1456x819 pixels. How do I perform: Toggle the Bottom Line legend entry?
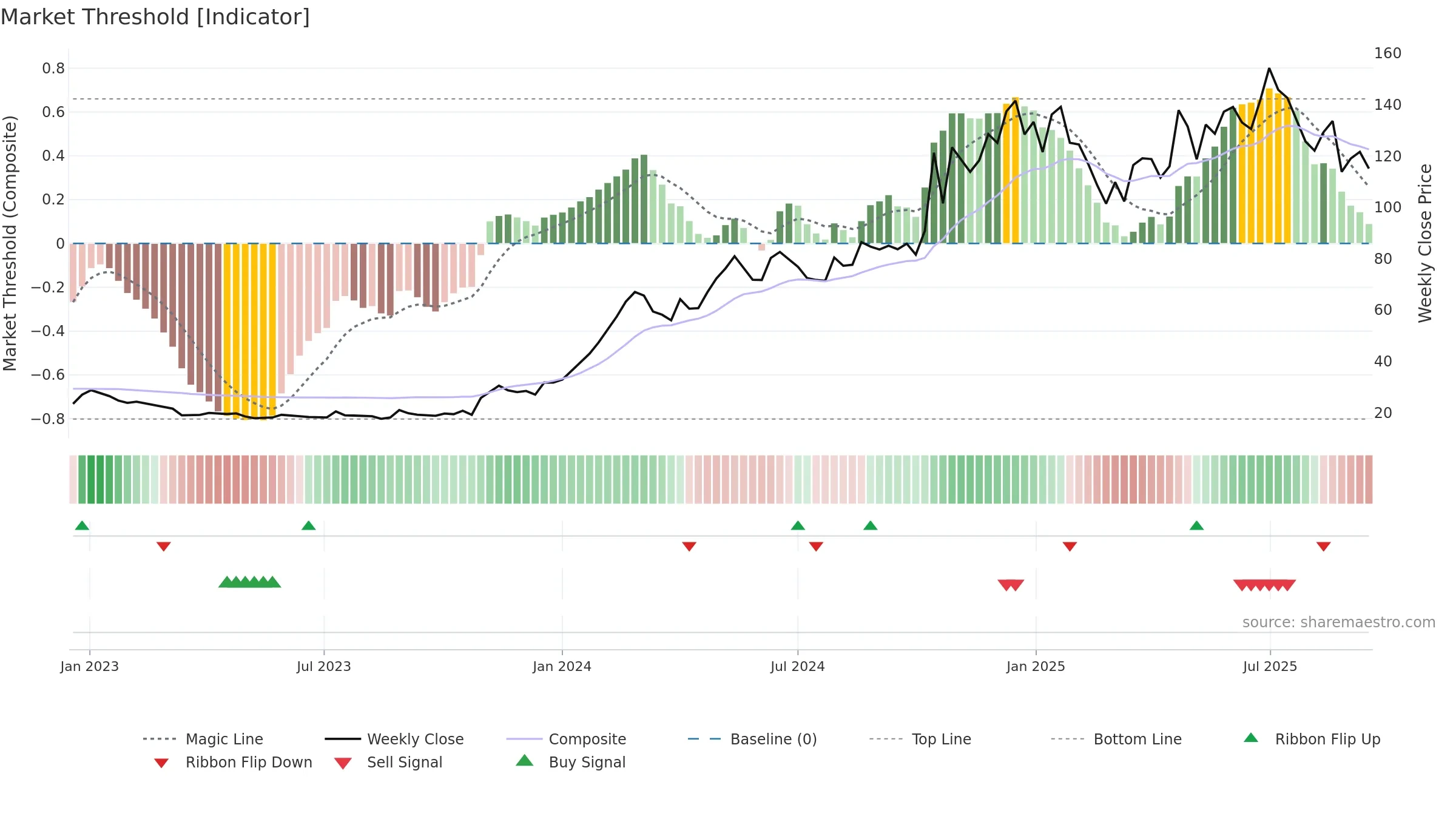pos(1116,739)
